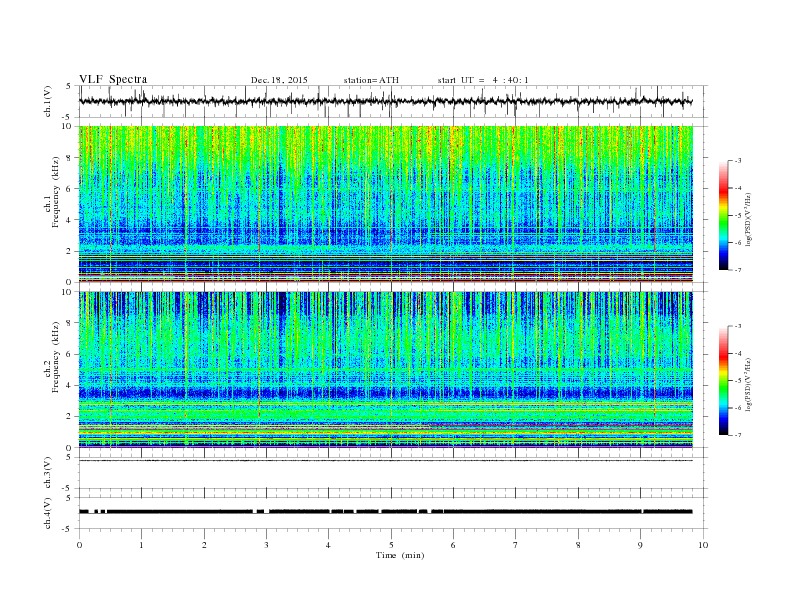This screenshot has height=612, width=792.
Task: Click the "10" kHz tick on ch.1 spectrogram
Action: tap(67, 126)
